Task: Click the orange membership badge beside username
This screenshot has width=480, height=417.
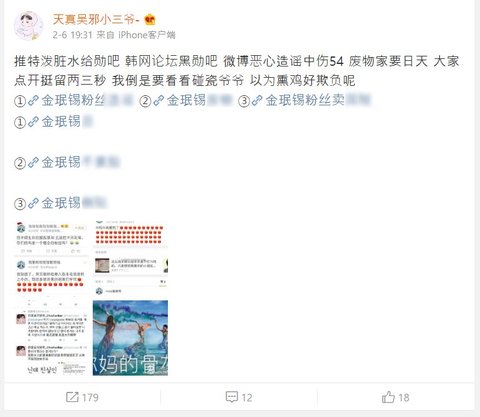Action: tap(150, 20)
